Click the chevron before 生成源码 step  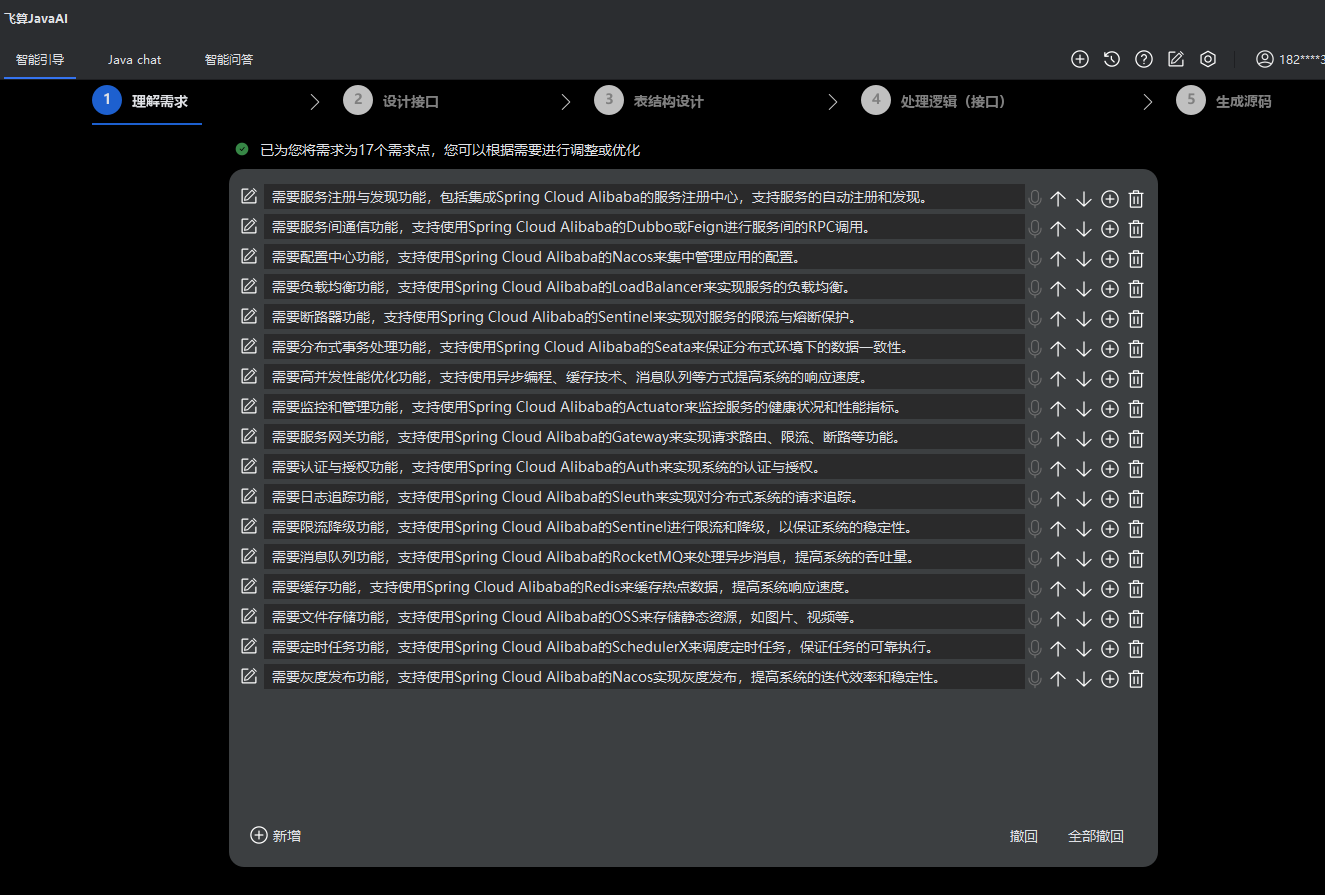[x=1148, y=101]
